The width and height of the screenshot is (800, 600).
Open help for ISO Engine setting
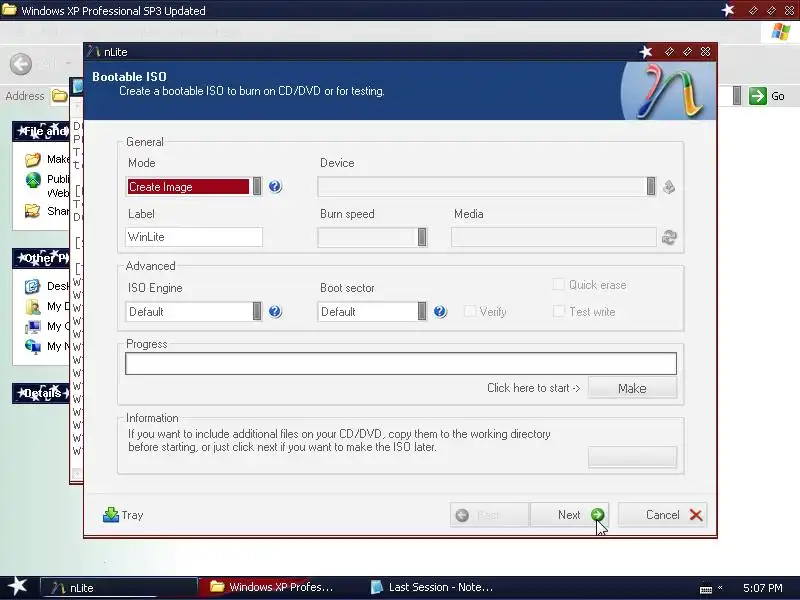275,311
